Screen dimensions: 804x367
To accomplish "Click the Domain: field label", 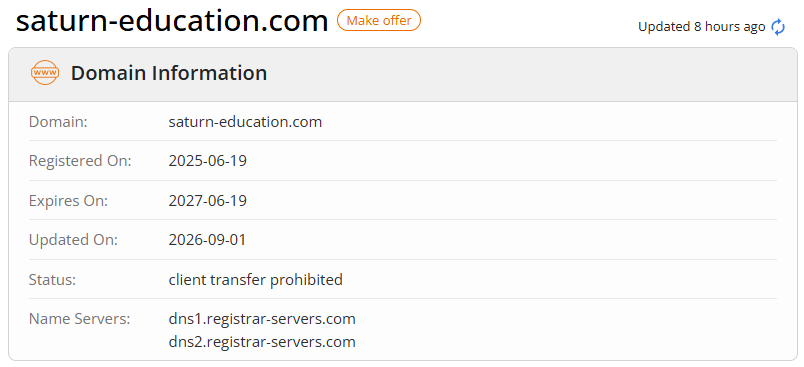I will (x=58, y=122).
